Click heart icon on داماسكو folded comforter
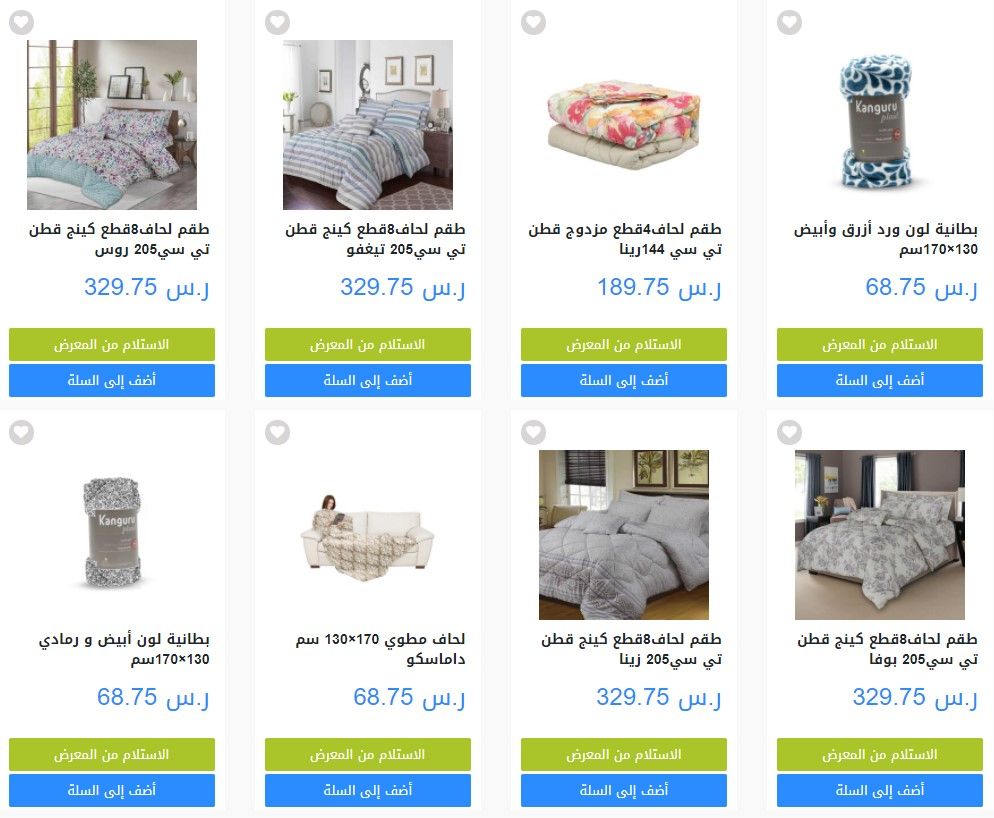 [278, 432]
